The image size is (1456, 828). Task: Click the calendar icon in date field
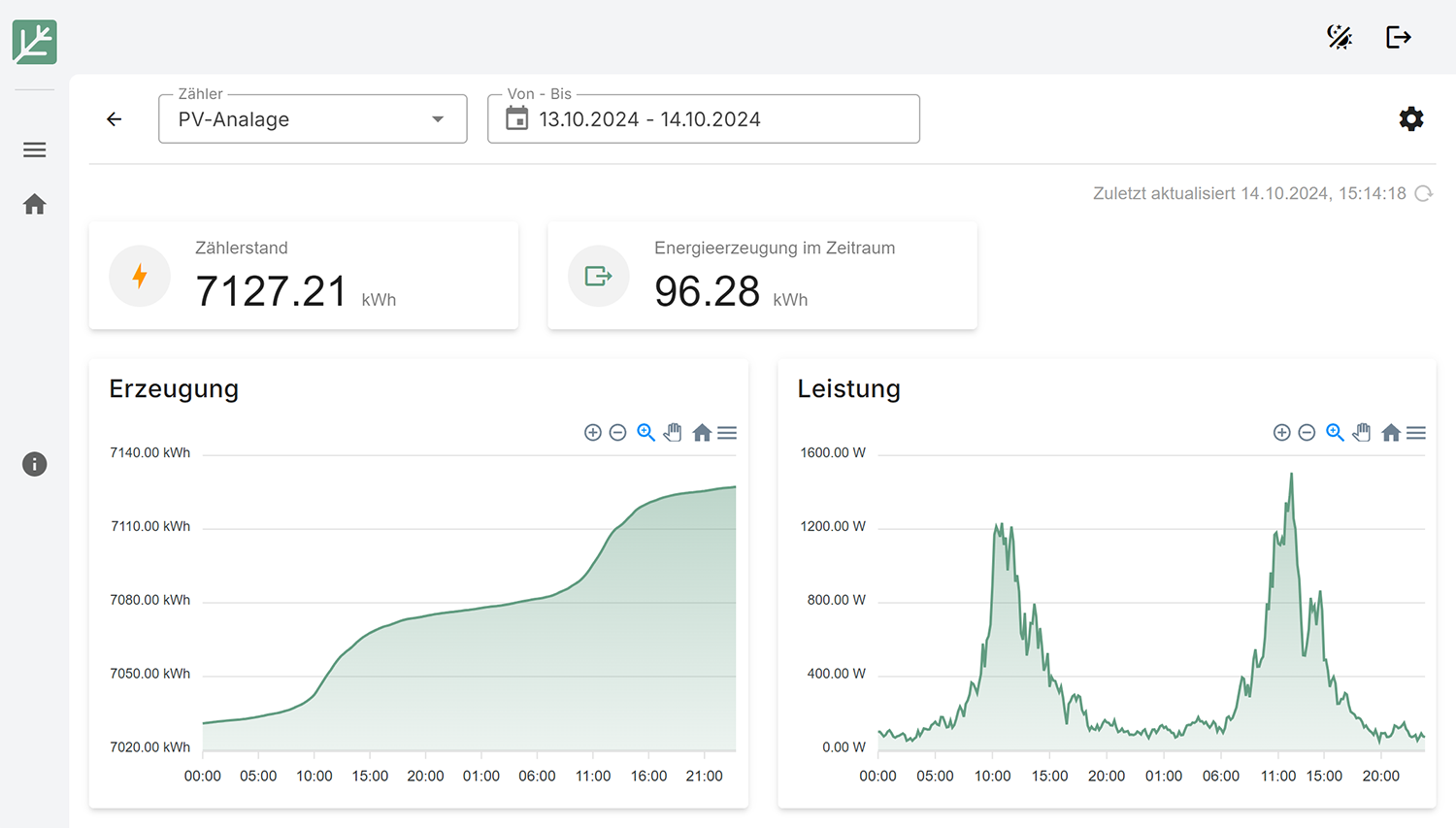pos(517,119)
